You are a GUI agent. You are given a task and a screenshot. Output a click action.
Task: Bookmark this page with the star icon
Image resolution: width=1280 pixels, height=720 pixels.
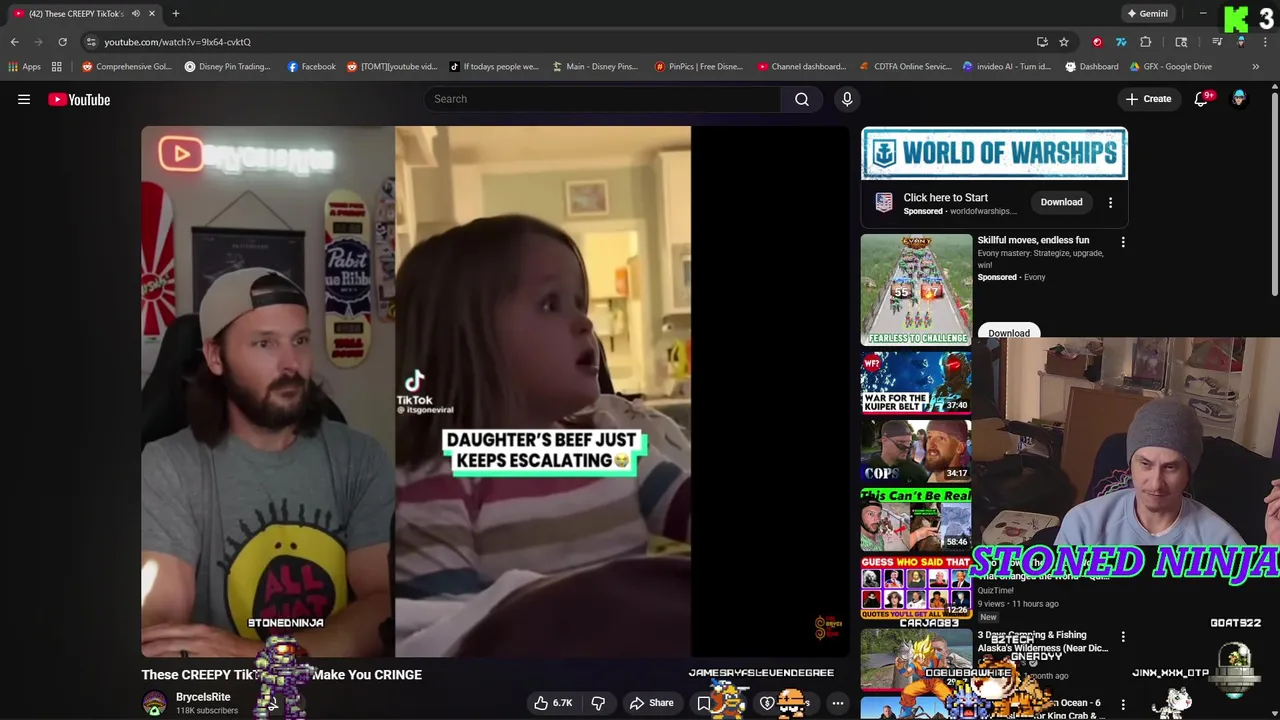click(1064, 42)
